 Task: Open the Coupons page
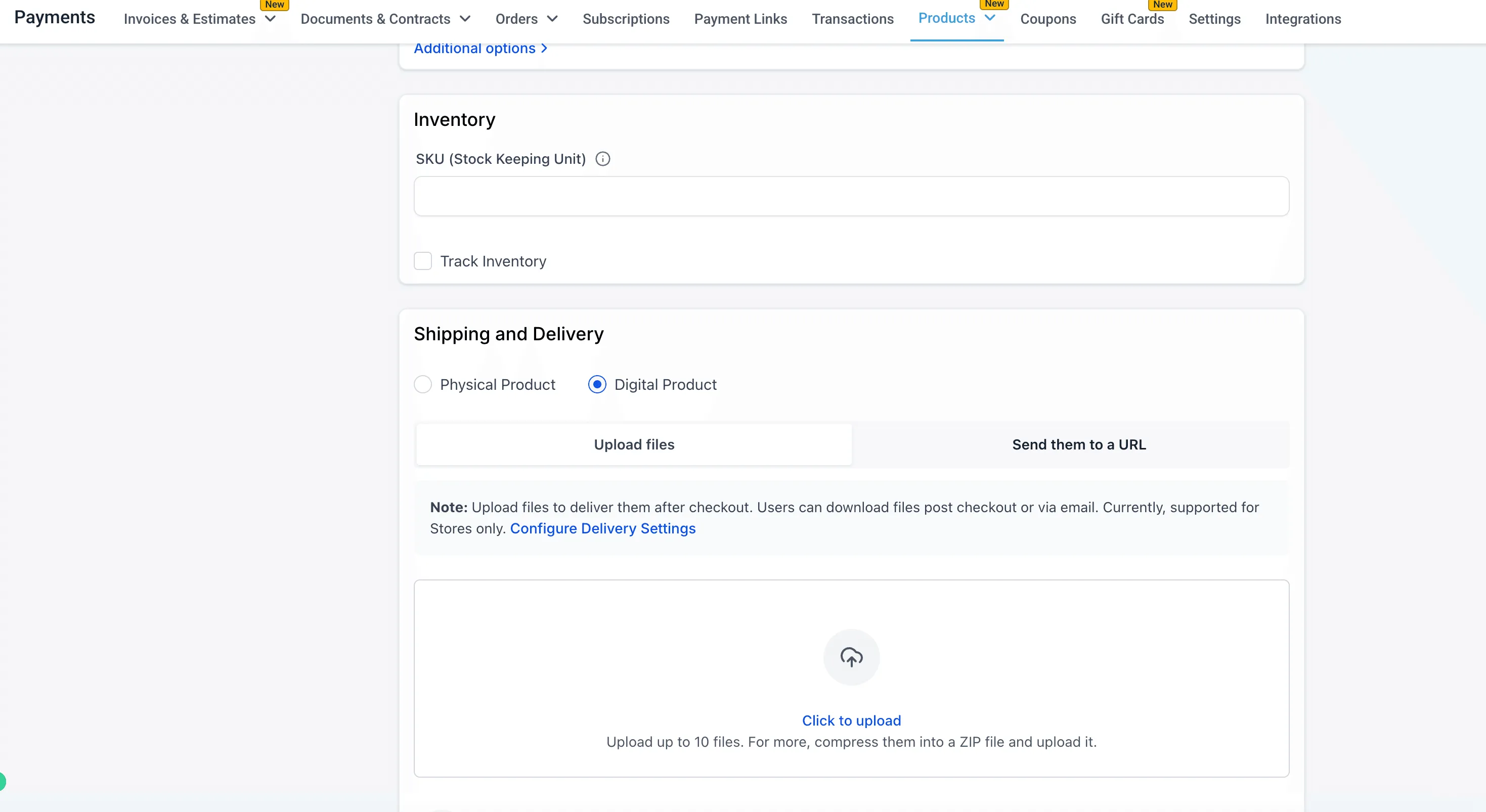point(1047,19)
